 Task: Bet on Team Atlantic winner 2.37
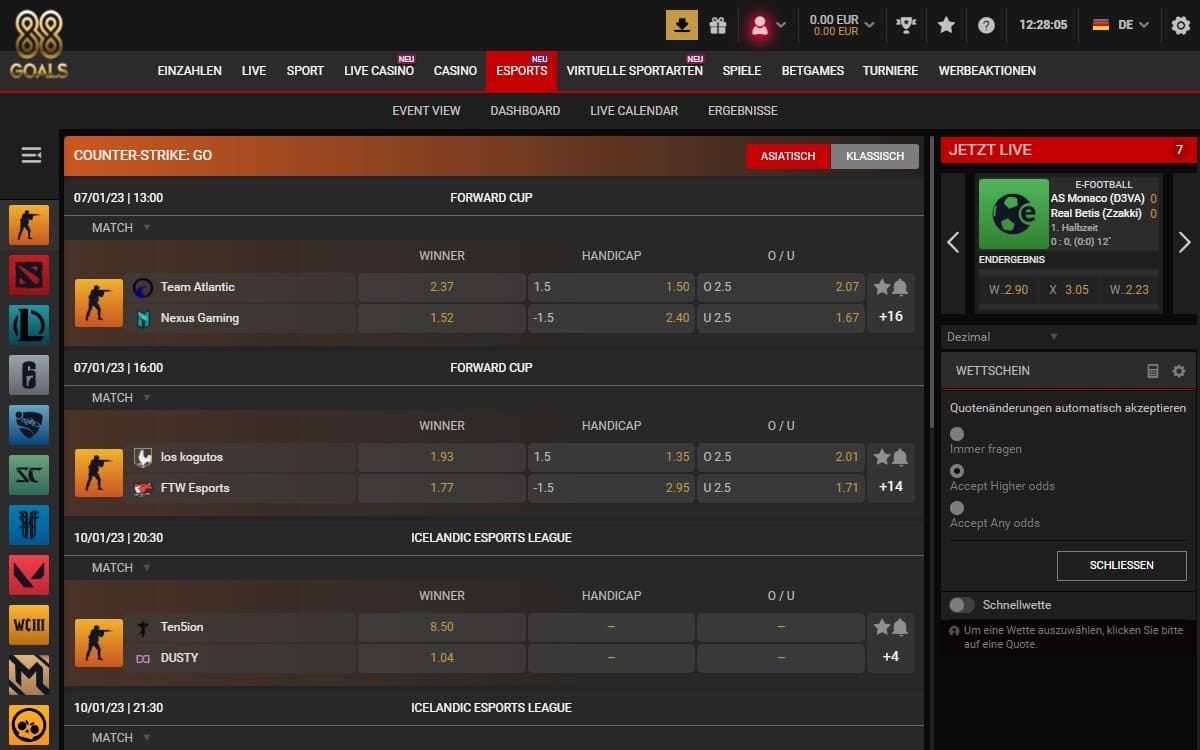pos(442,287)
